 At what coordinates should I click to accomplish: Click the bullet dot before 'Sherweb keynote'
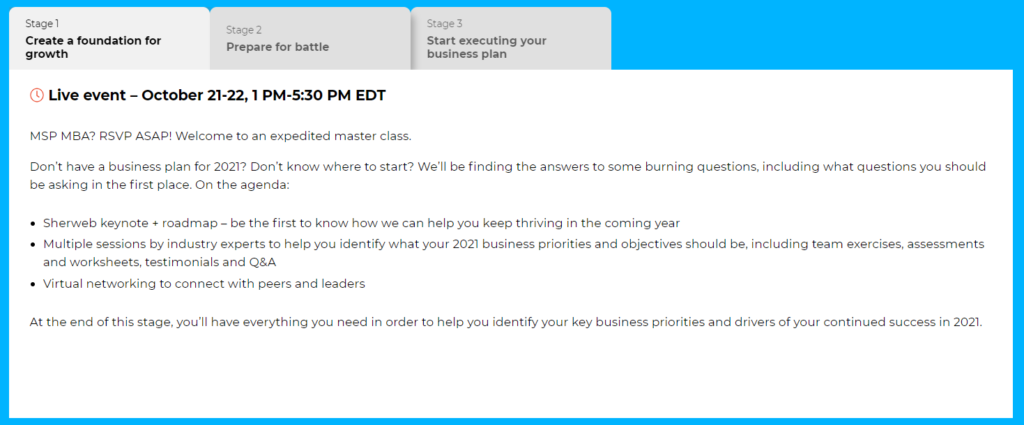tap(33, 224)
